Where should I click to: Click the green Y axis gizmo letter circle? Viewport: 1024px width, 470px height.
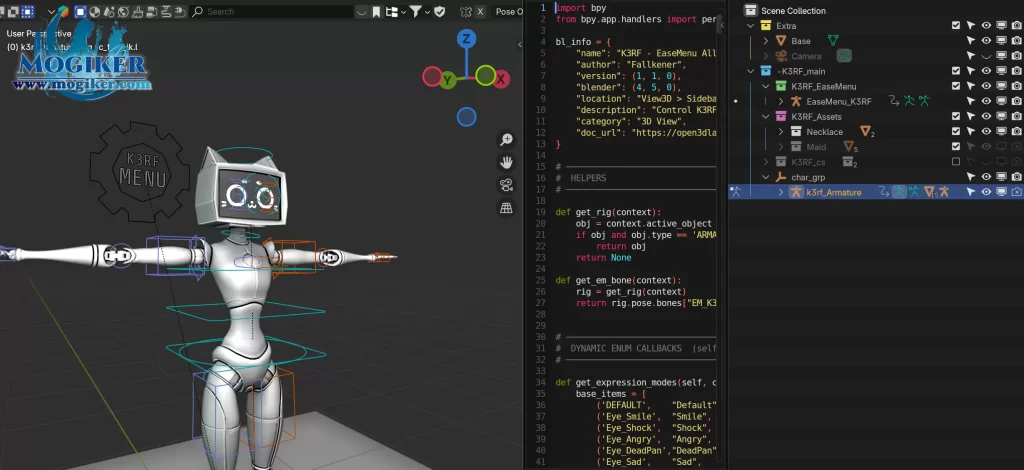[447, 80]
